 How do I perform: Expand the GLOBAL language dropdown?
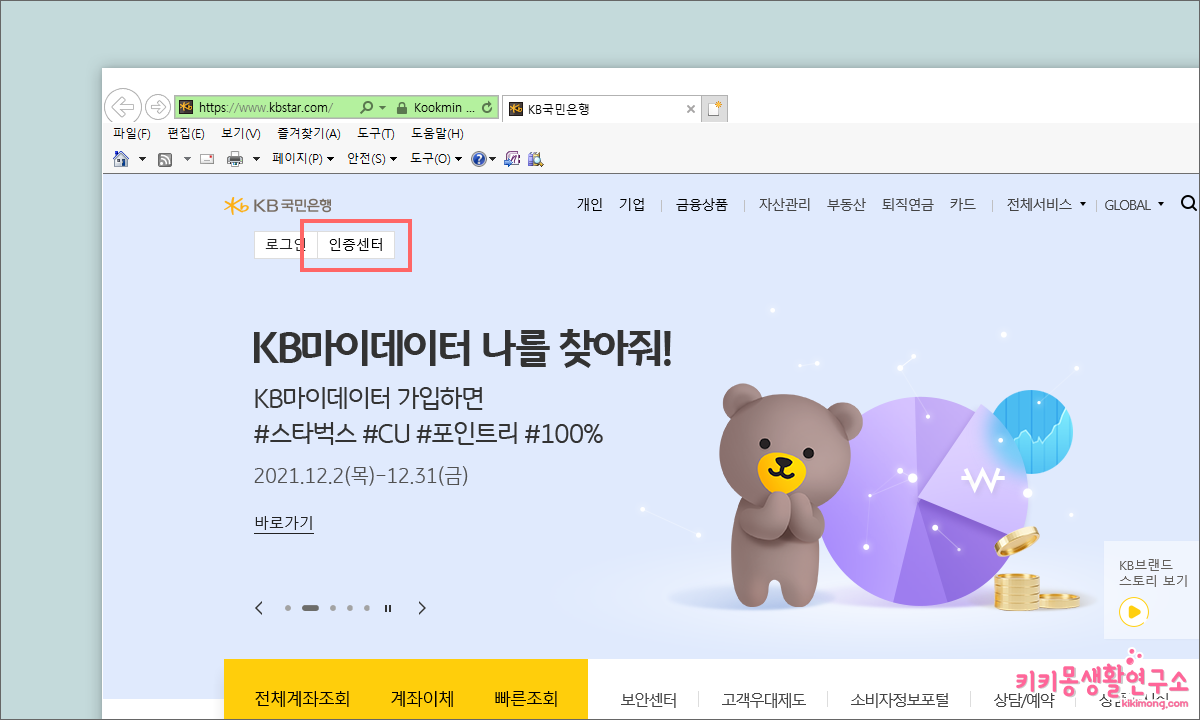point(1133,204)
